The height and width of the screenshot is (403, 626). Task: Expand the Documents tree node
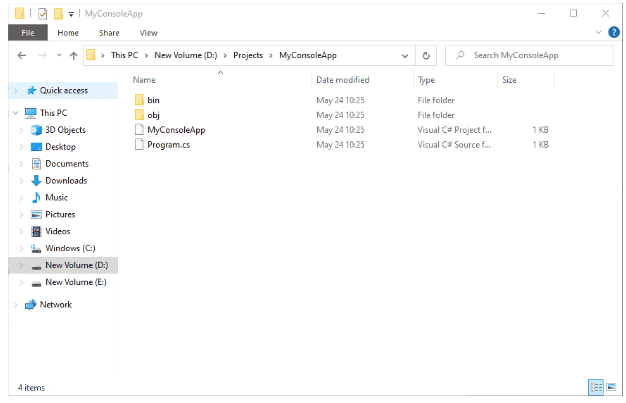click(21, 164)
